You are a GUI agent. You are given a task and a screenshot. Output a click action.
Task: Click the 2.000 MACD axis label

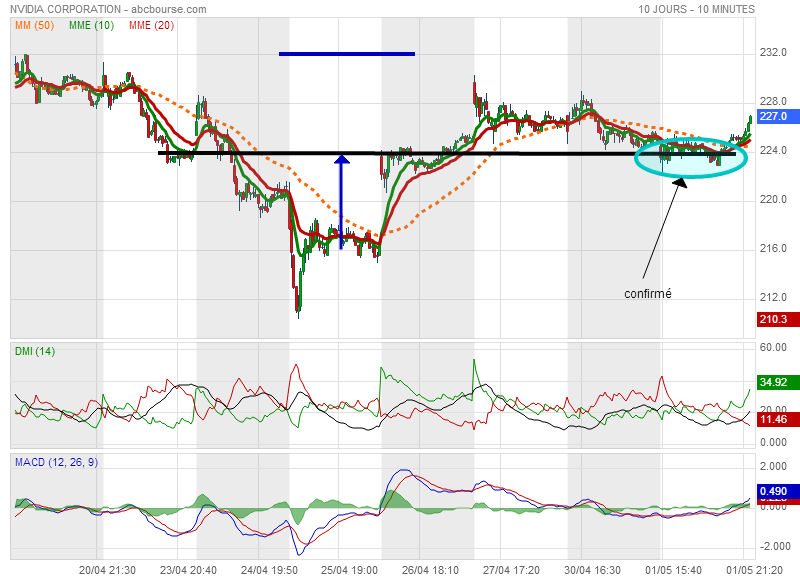(x=773, y=466)
